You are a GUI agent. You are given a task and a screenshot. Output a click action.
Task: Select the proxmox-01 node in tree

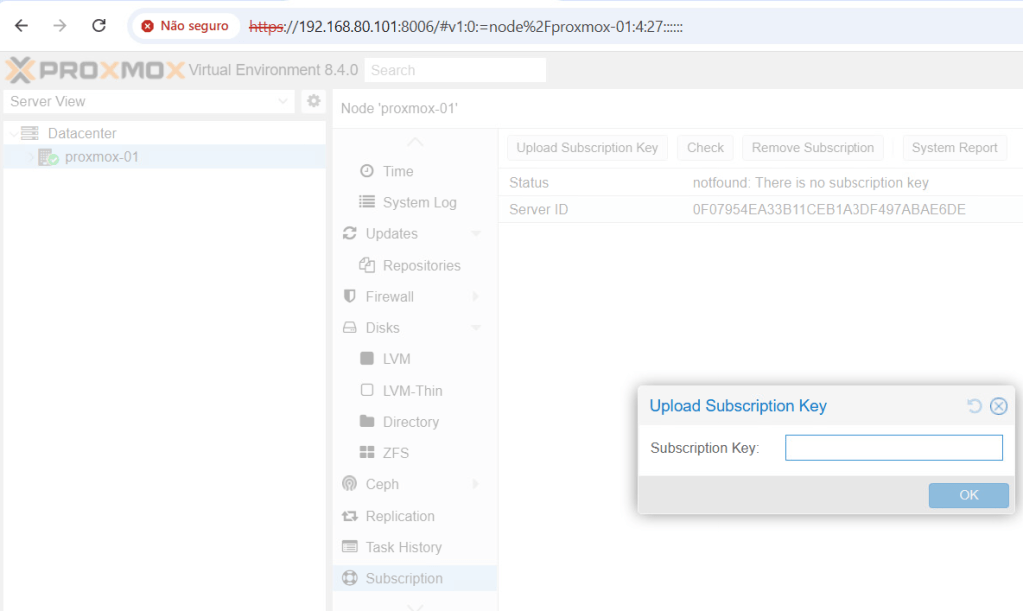tap(101, 157)
